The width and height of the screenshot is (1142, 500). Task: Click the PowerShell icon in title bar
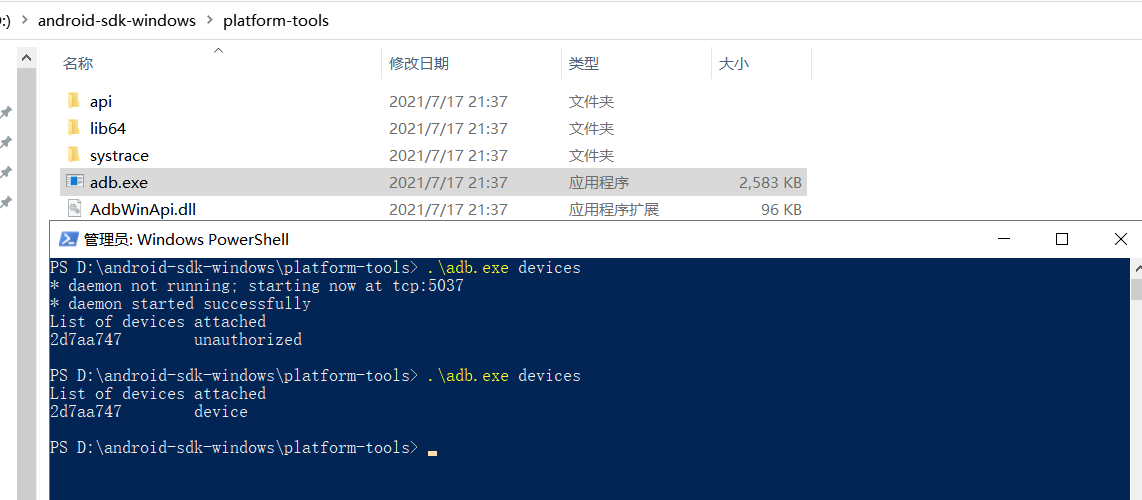tap(69, 239)
